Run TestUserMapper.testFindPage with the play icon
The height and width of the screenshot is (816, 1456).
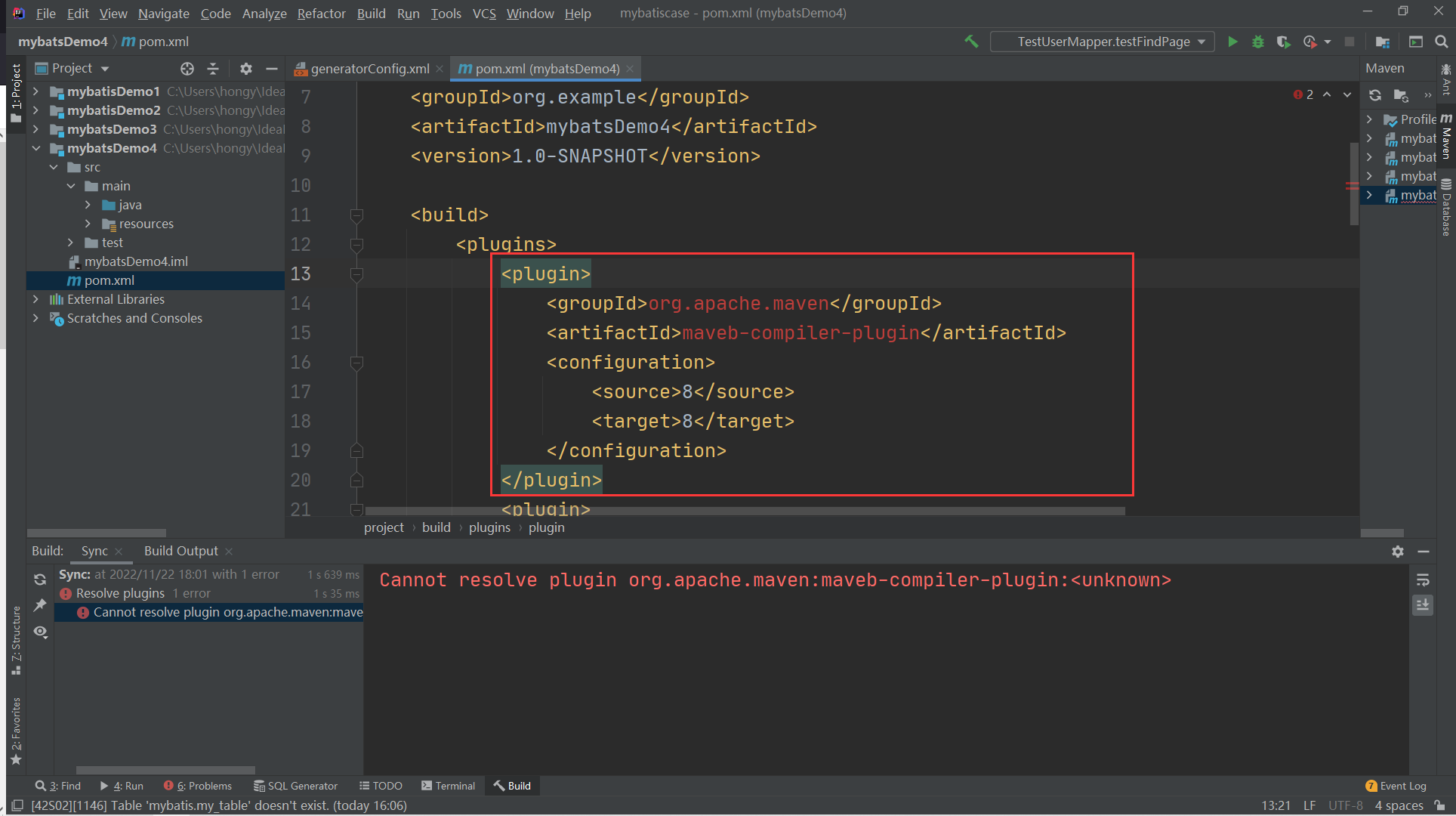(x=1232, y=42)
